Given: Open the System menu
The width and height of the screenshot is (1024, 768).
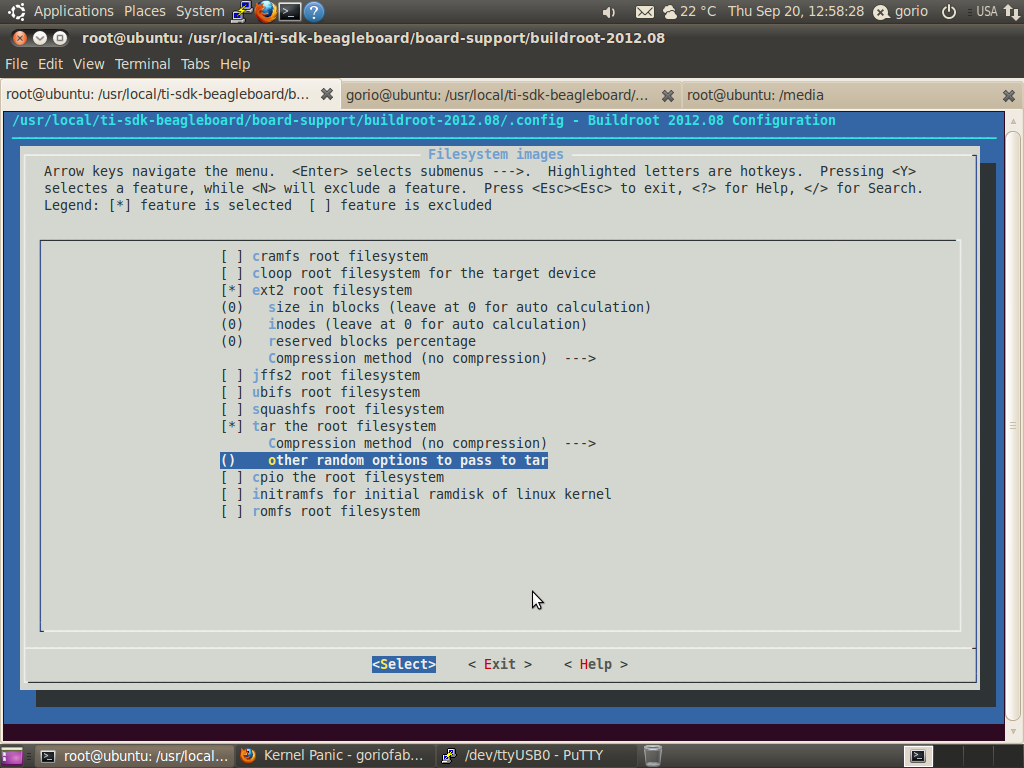Looking at the screenshot, I should [200, 12].
